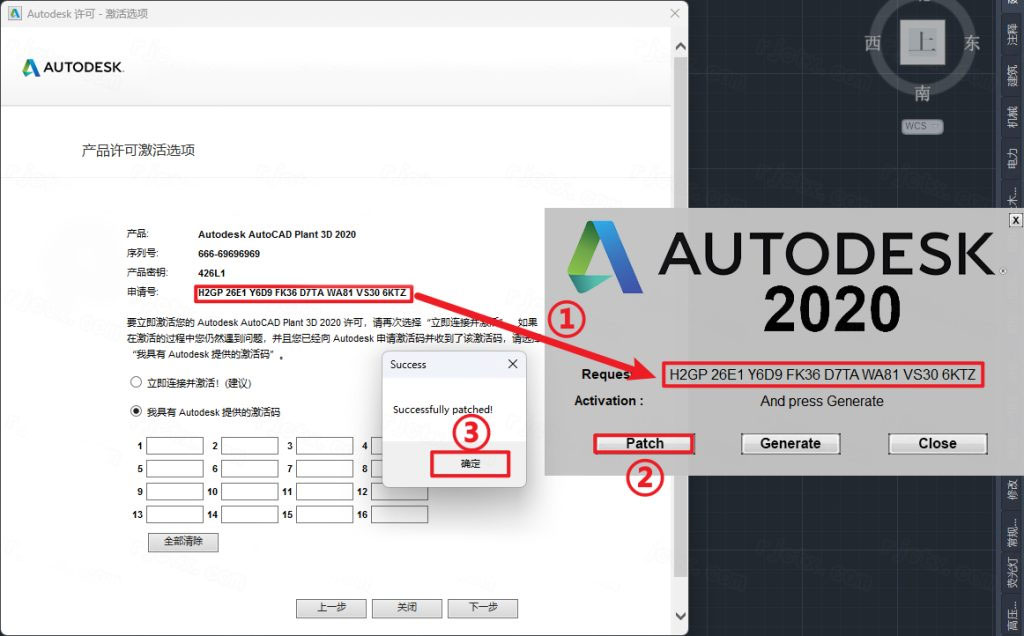Click the 产品许可激活选项 heading
Image resolution: width=1024 pixels, height=636 pixels.
tap(138, 150)
